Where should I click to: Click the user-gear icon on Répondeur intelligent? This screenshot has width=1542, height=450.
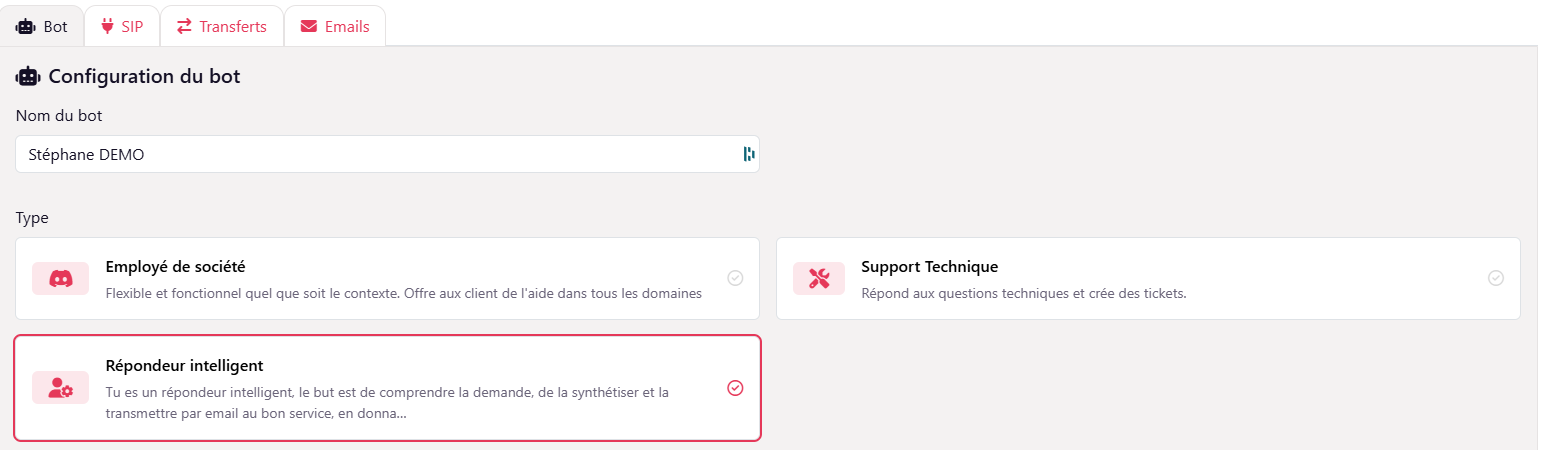pyautogui.click(x=60, y=388)
